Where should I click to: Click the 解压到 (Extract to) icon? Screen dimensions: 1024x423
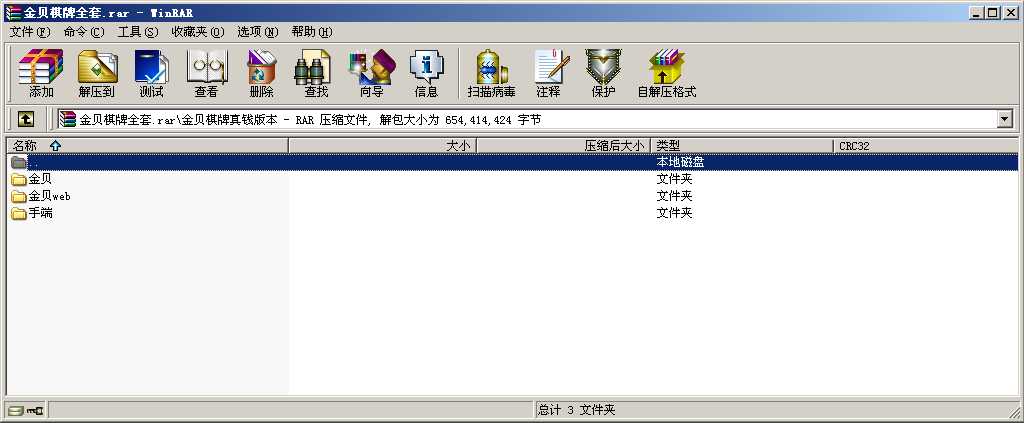(x=97, y=73)
